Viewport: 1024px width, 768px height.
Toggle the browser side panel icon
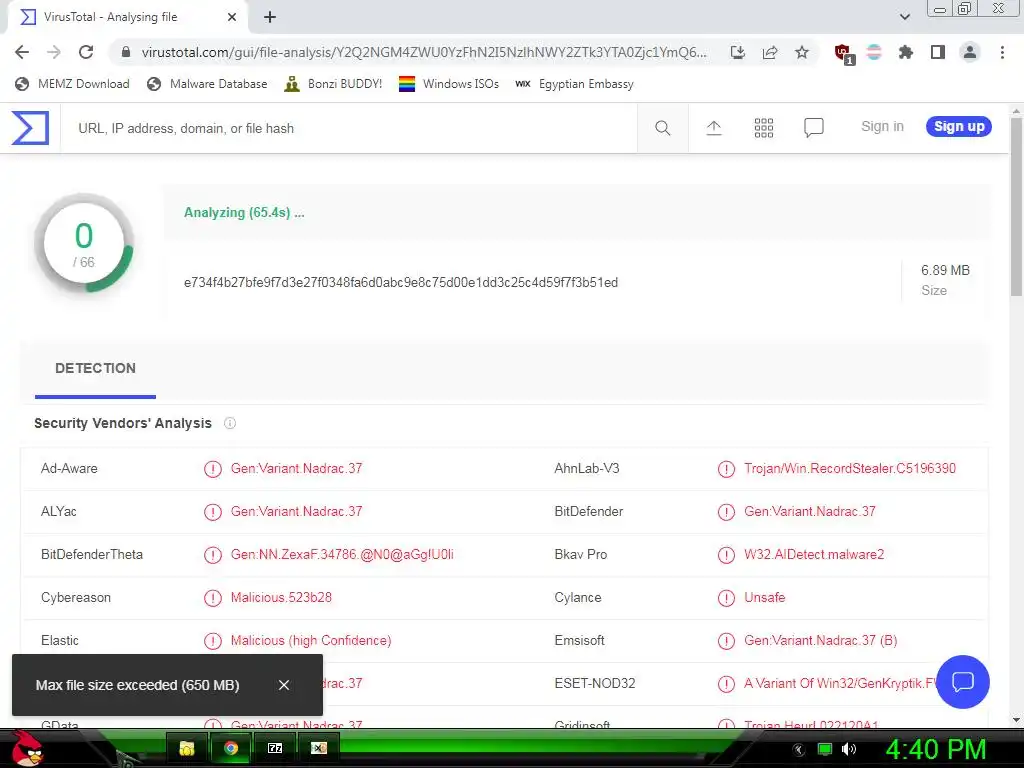tap(938, 52)
